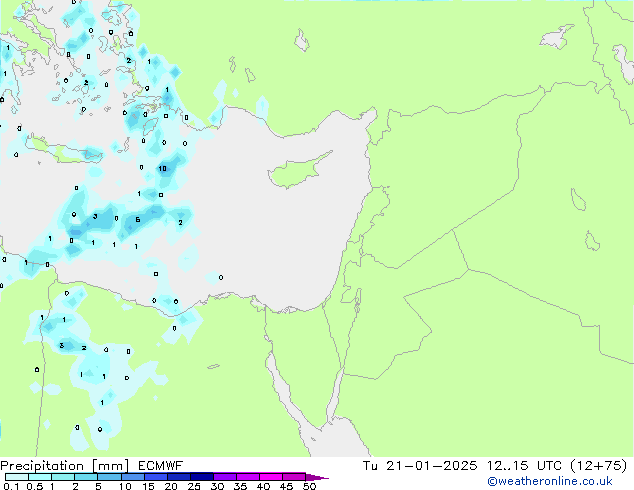
Task: Click the 2–5 mm legend swatch
Action: pyautogui.click(x=86, y=477)
